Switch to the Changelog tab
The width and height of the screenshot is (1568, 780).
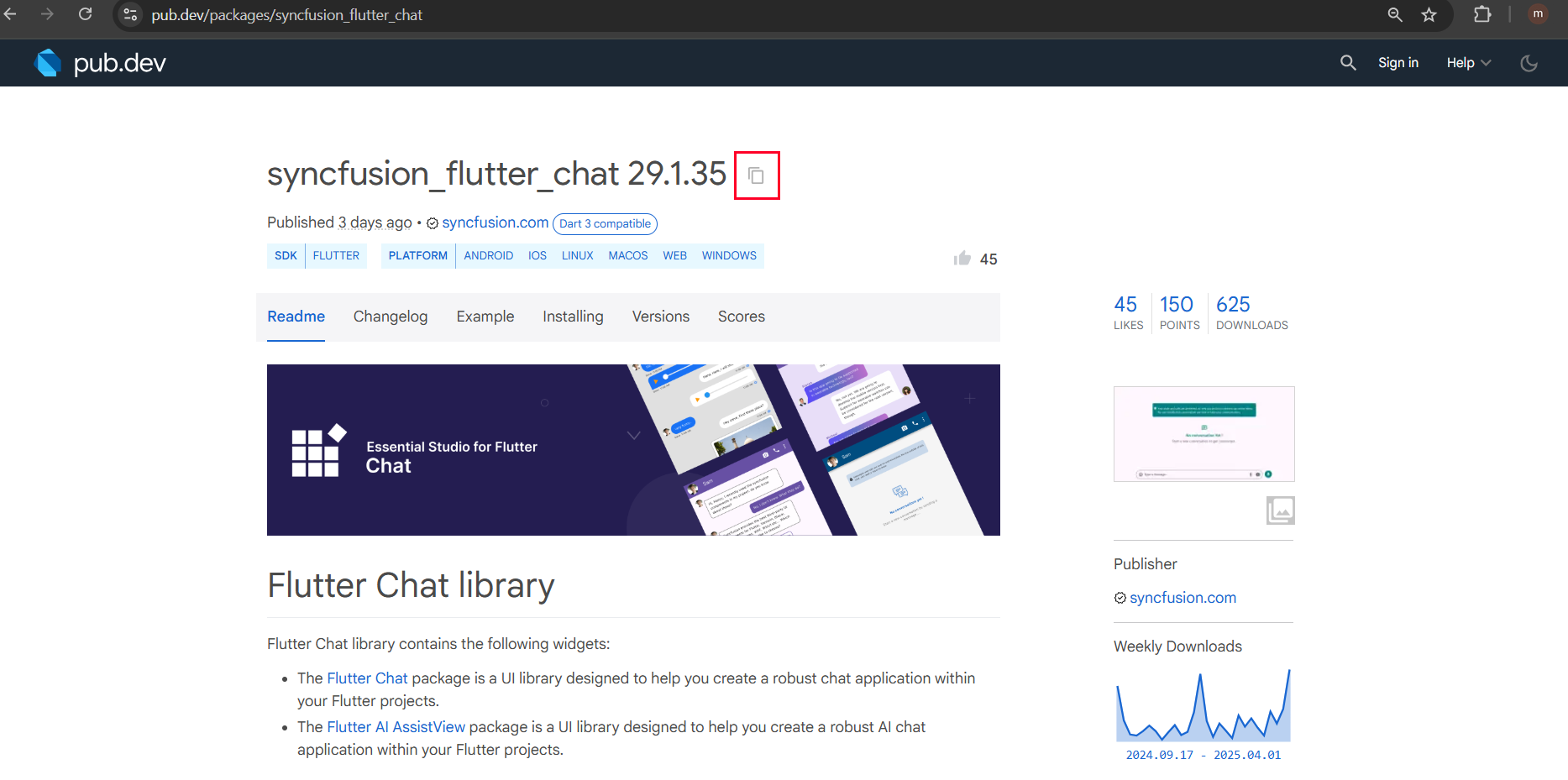click(x=391, y=317)
